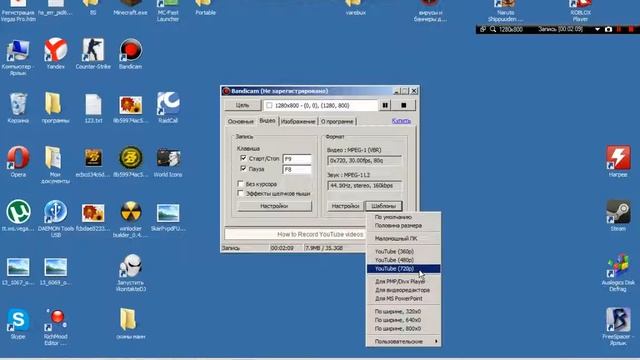
Task: Enable the Без курсора checkbox
Action: tap(240, 184)
